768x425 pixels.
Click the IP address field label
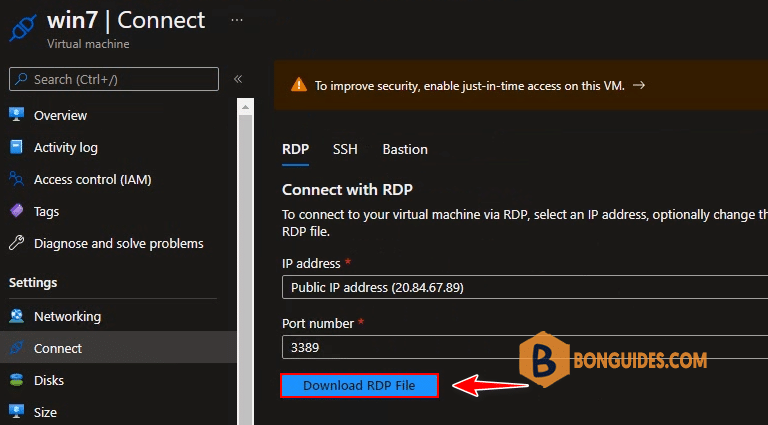point(311,263)
